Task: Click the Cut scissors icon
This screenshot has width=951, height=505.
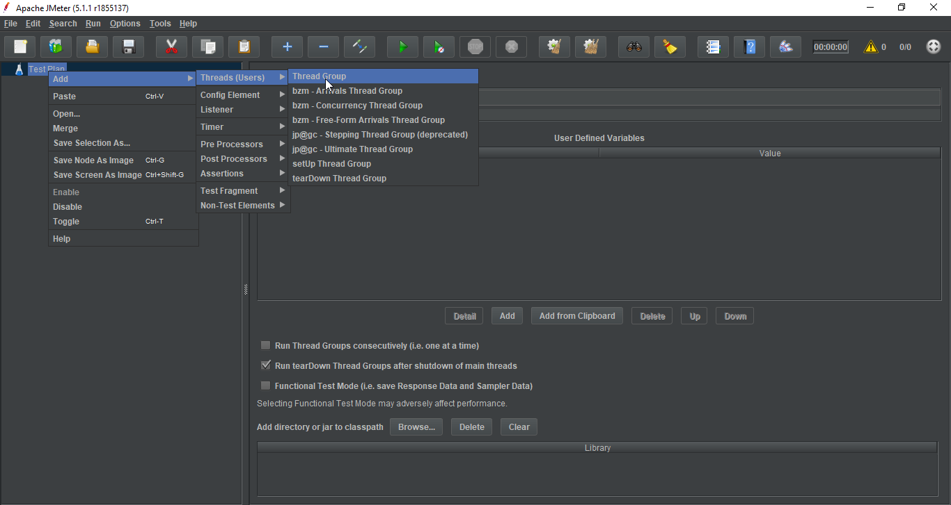Action: click(172, 47)
